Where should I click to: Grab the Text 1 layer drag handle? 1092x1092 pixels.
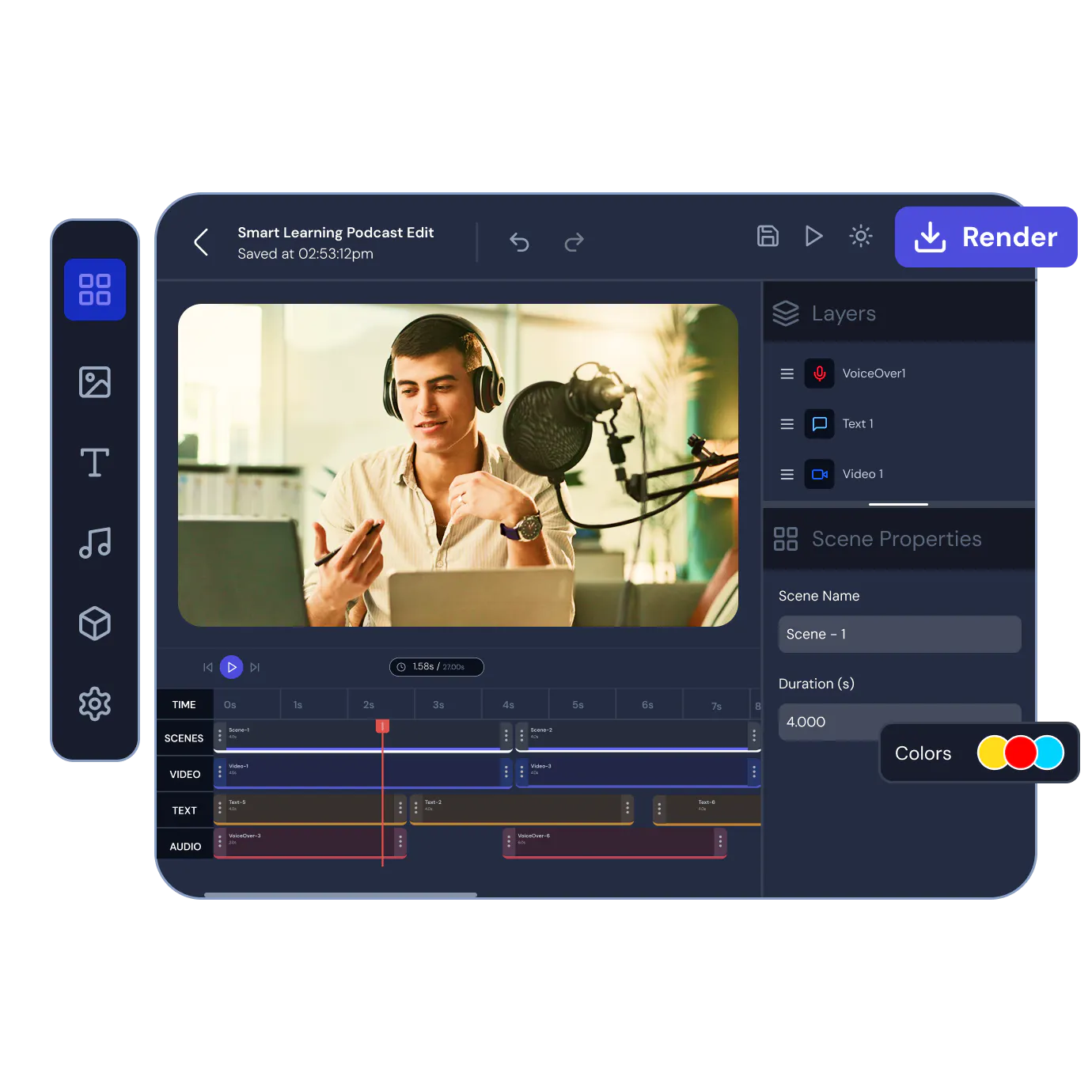click(x=787, y=424)
